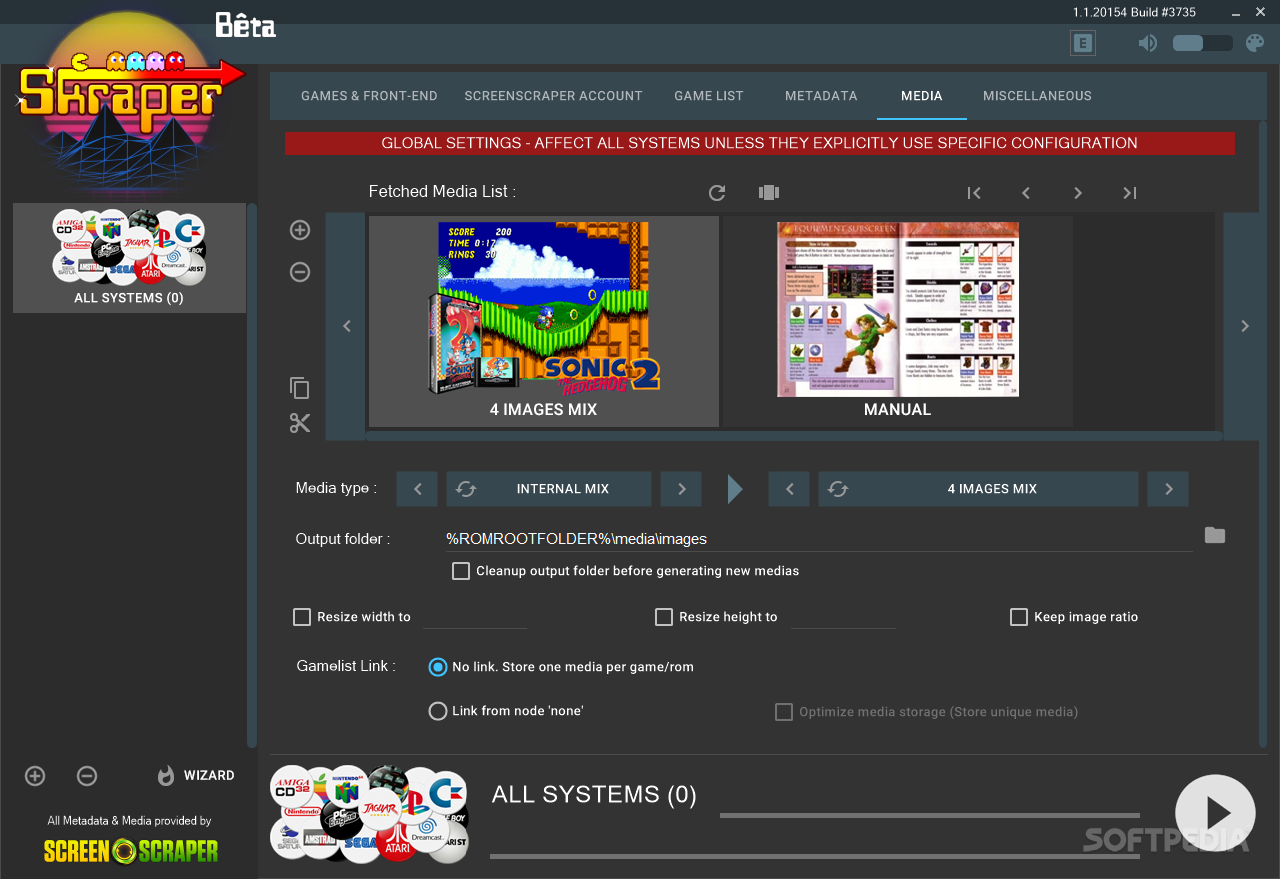
Task: Click the Skraper logo
Action: [130, 98]
